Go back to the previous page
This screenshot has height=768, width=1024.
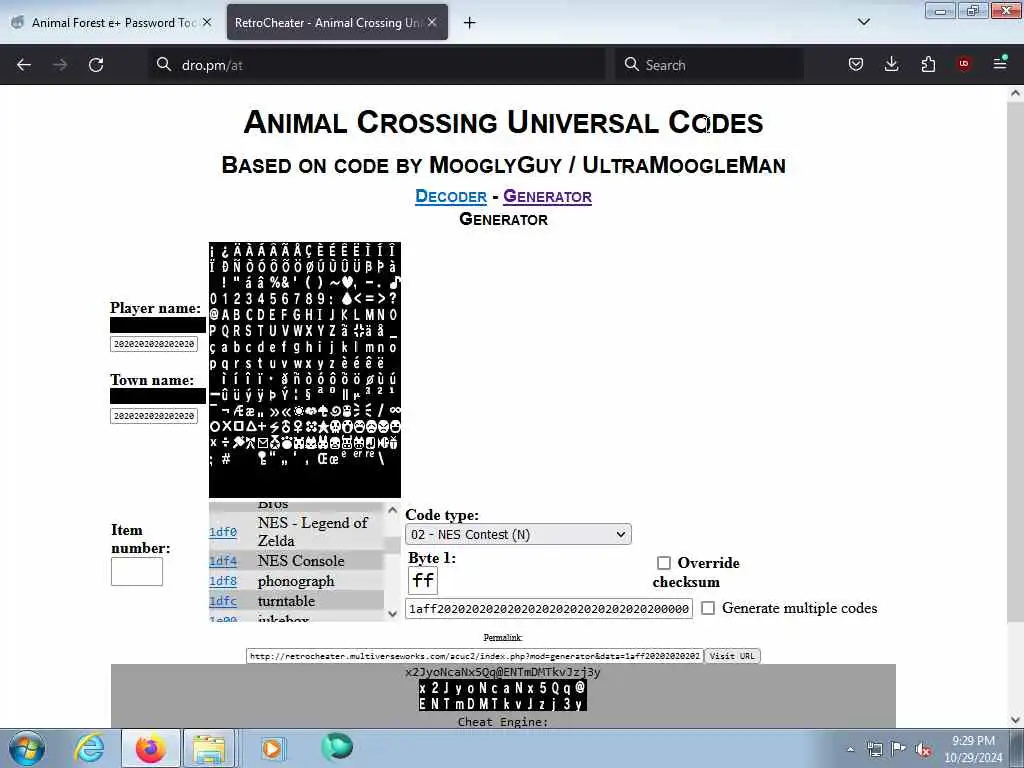pos(24,65)
